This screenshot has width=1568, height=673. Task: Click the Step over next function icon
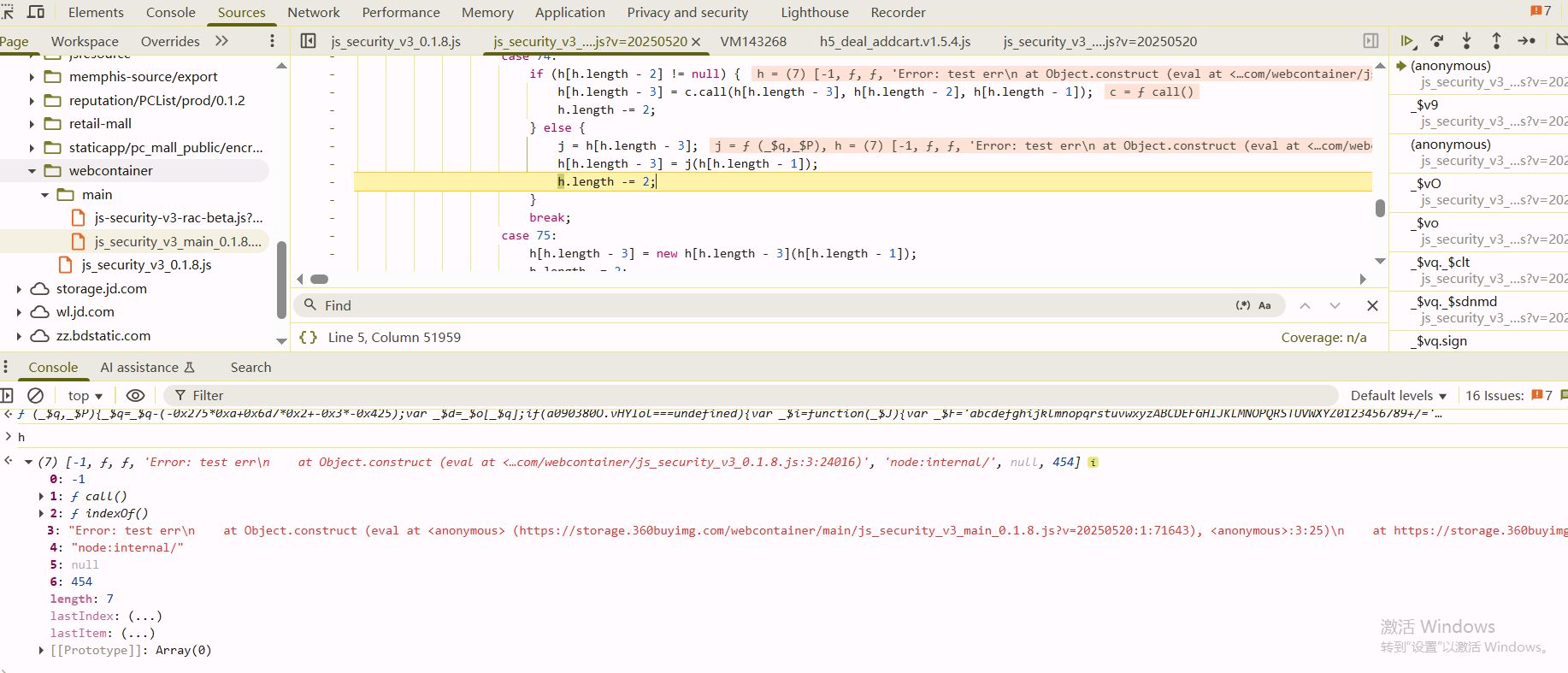1437,41
